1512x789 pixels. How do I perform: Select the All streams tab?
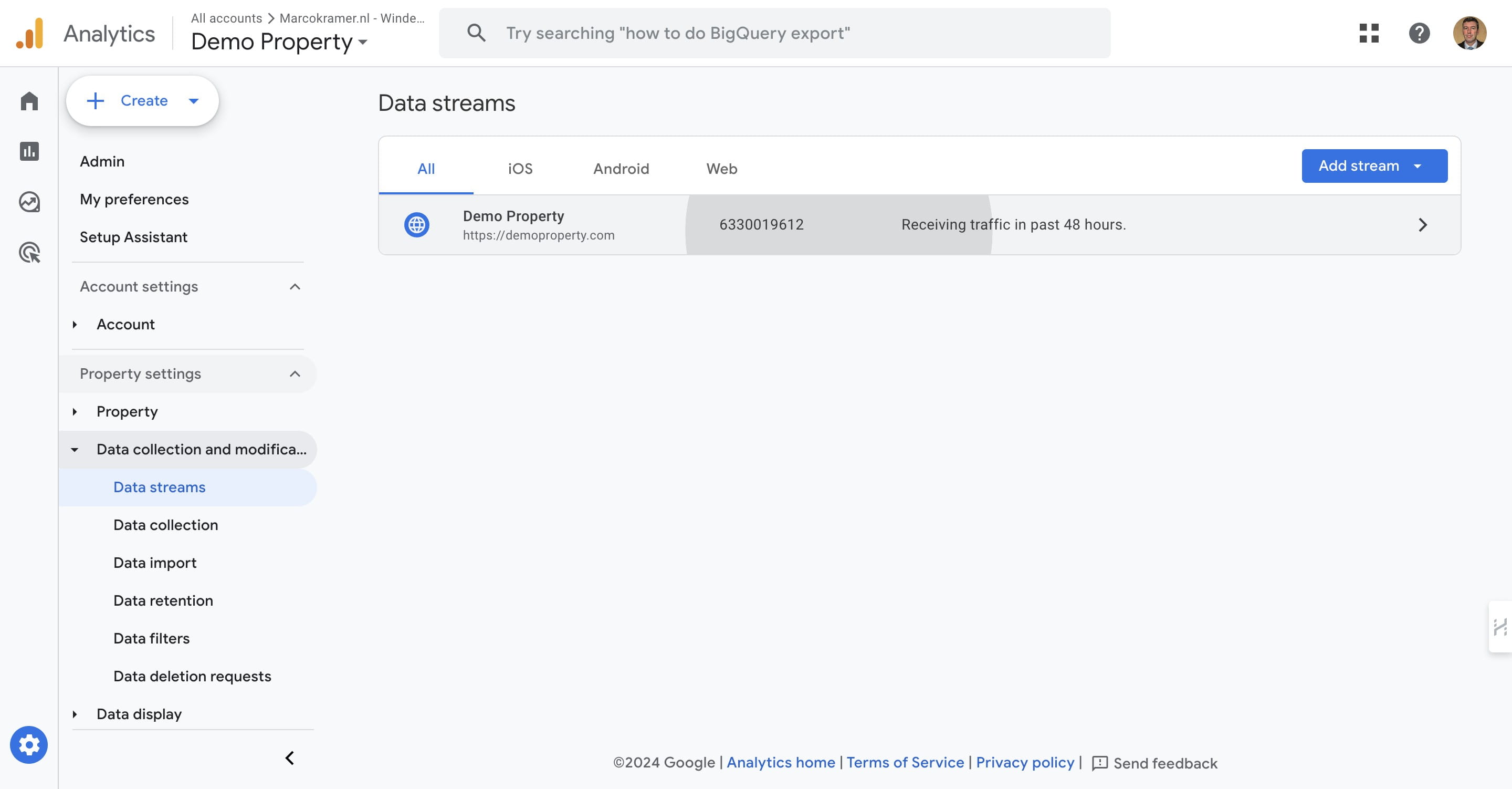tap(426, 169)
